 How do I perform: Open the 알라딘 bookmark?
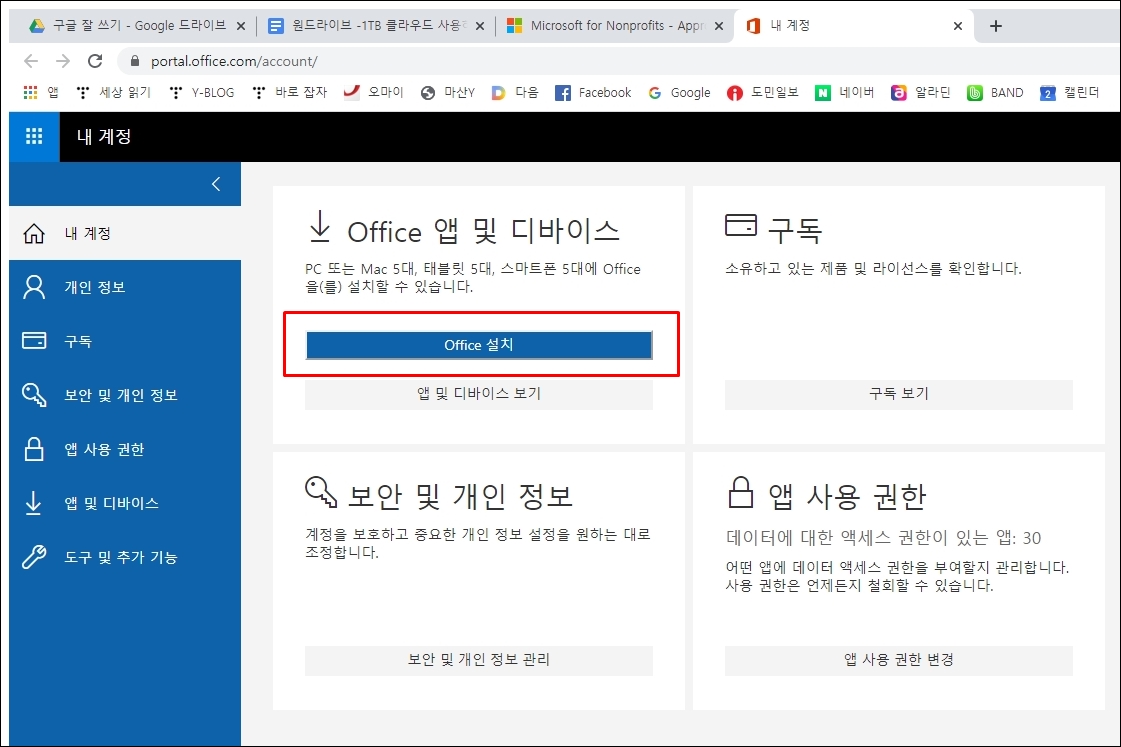tap(921, 93)
